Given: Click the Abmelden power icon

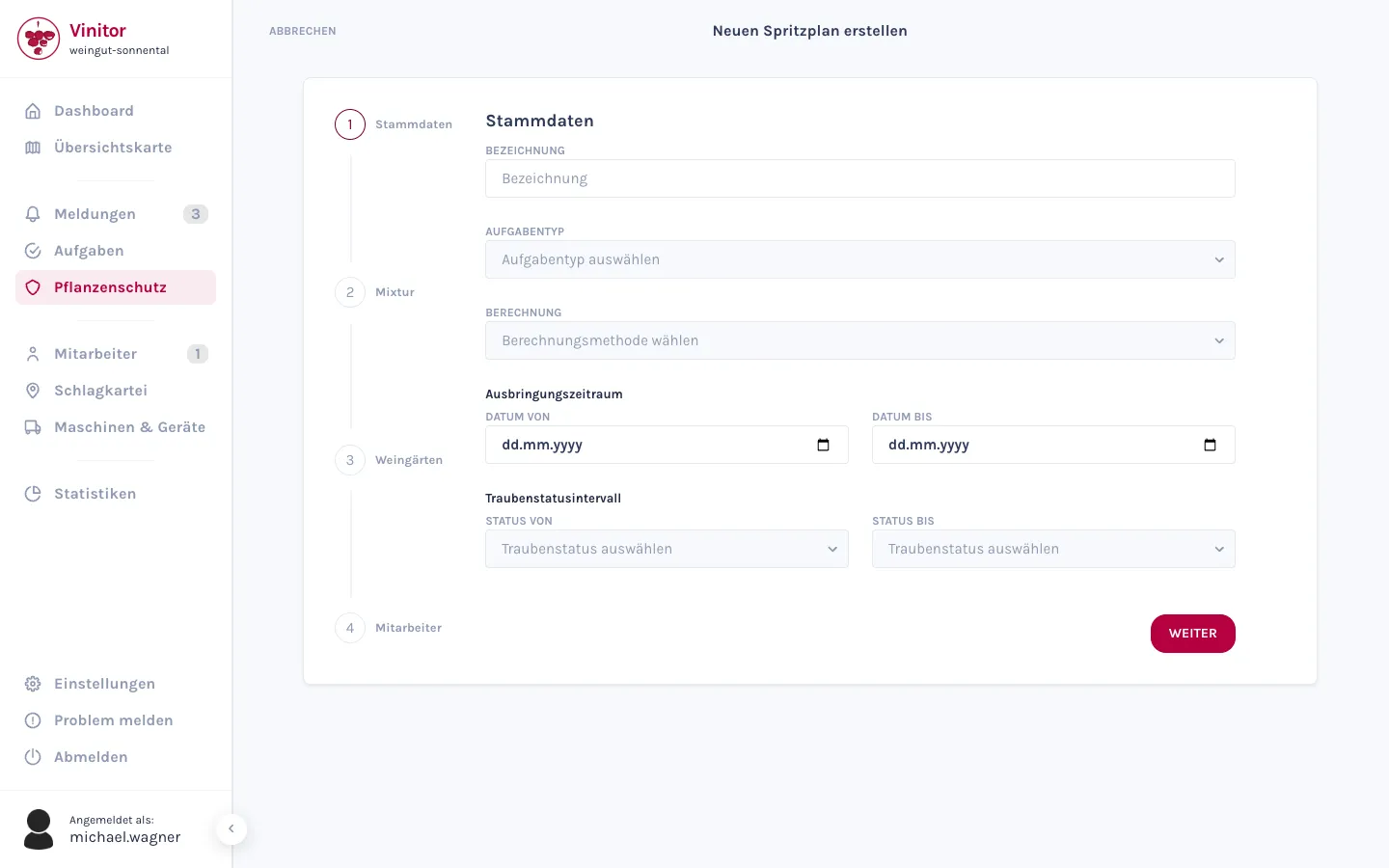Looking at the screenshot, I should coord(33,757).
